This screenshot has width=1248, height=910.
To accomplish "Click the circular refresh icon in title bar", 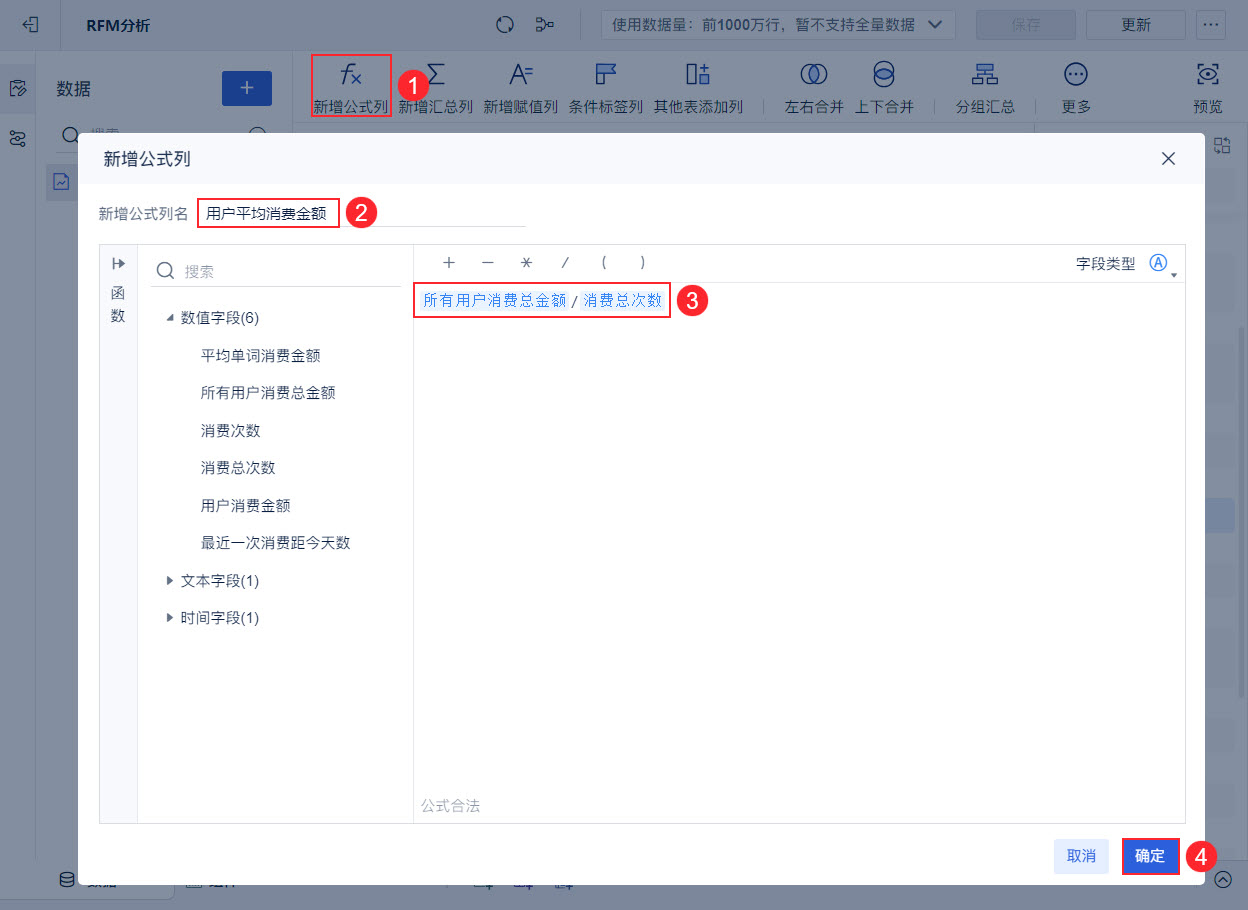I will pos(505,25).
